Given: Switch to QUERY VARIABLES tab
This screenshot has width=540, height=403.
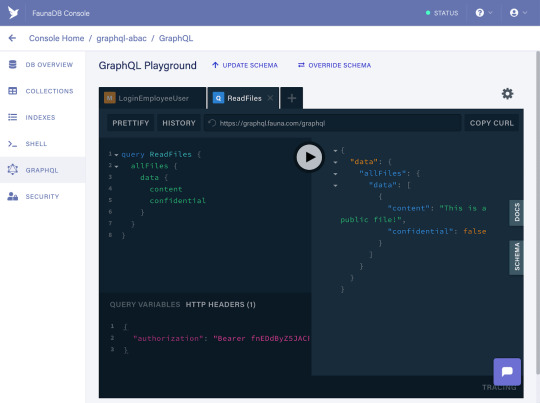Looking at the screenshot, I should (145, 304).
